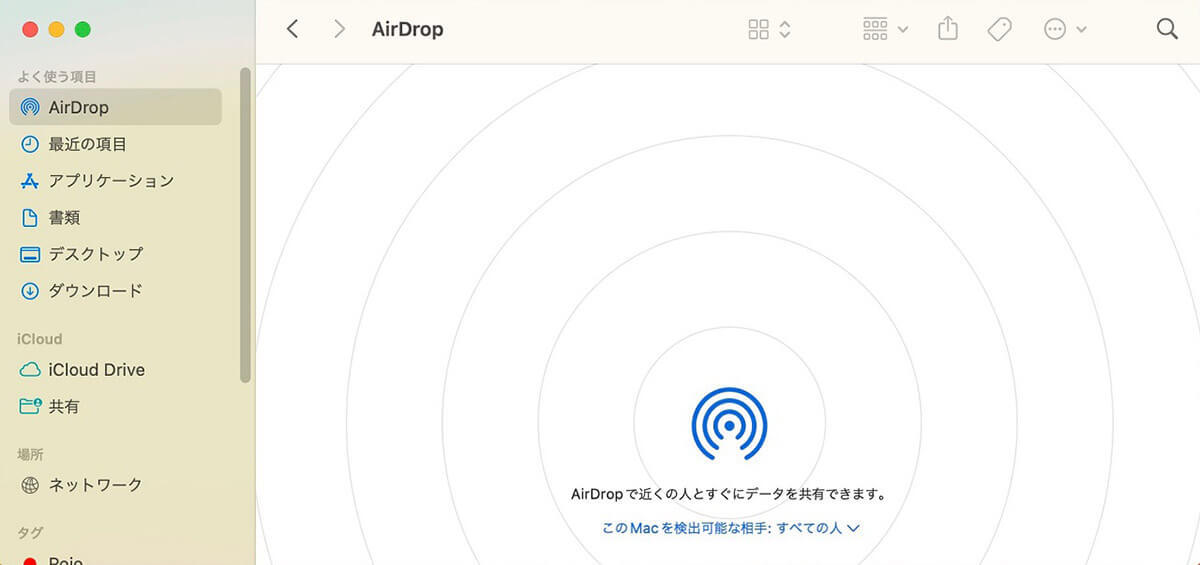Image resolution: width=1200 pixels, height=565 pixels.
Task: Close the Finder window red button
Action: (30, 29)
